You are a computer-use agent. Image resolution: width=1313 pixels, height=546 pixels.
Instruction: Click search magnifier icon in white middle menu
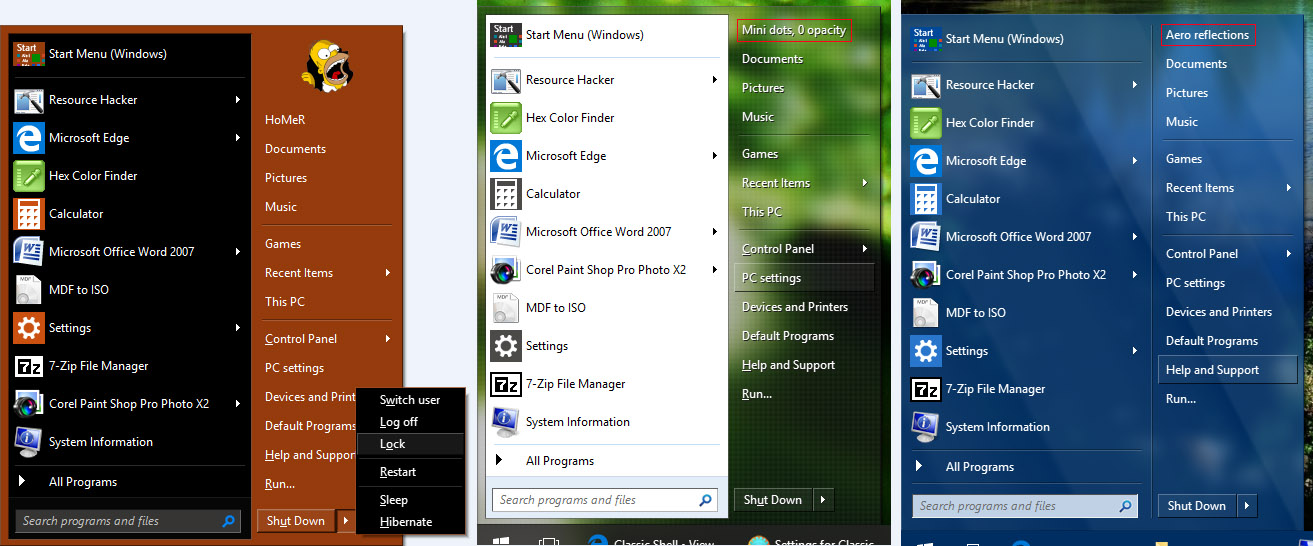point(706,500)
